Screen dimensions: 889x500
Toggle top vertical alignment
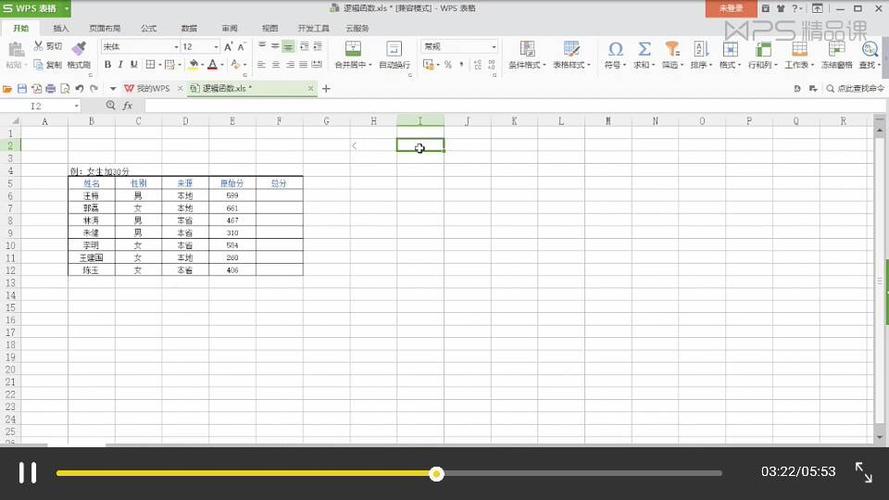pyautogui.click(x=262, y=46)
